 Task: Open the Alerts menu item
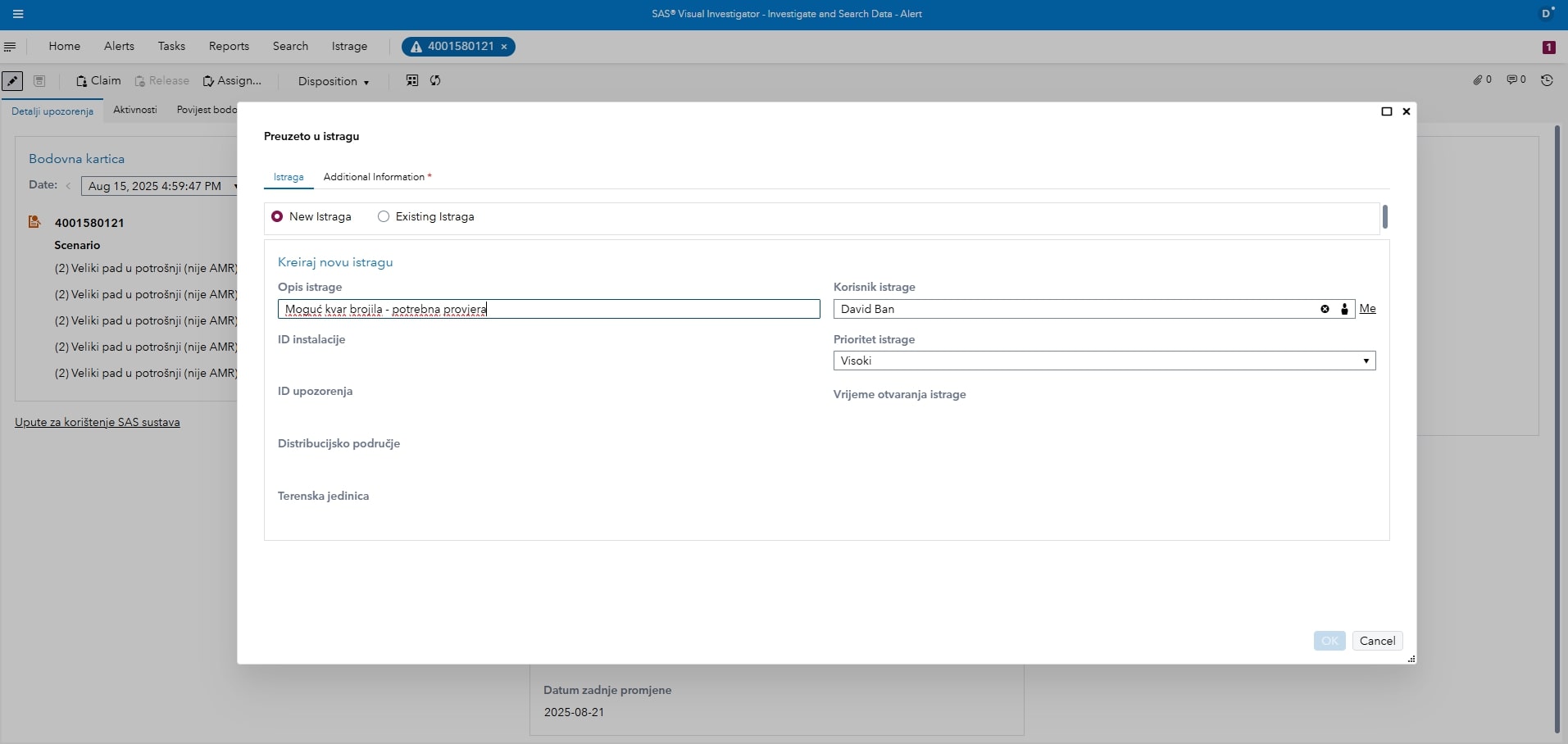tap(119, 47)
